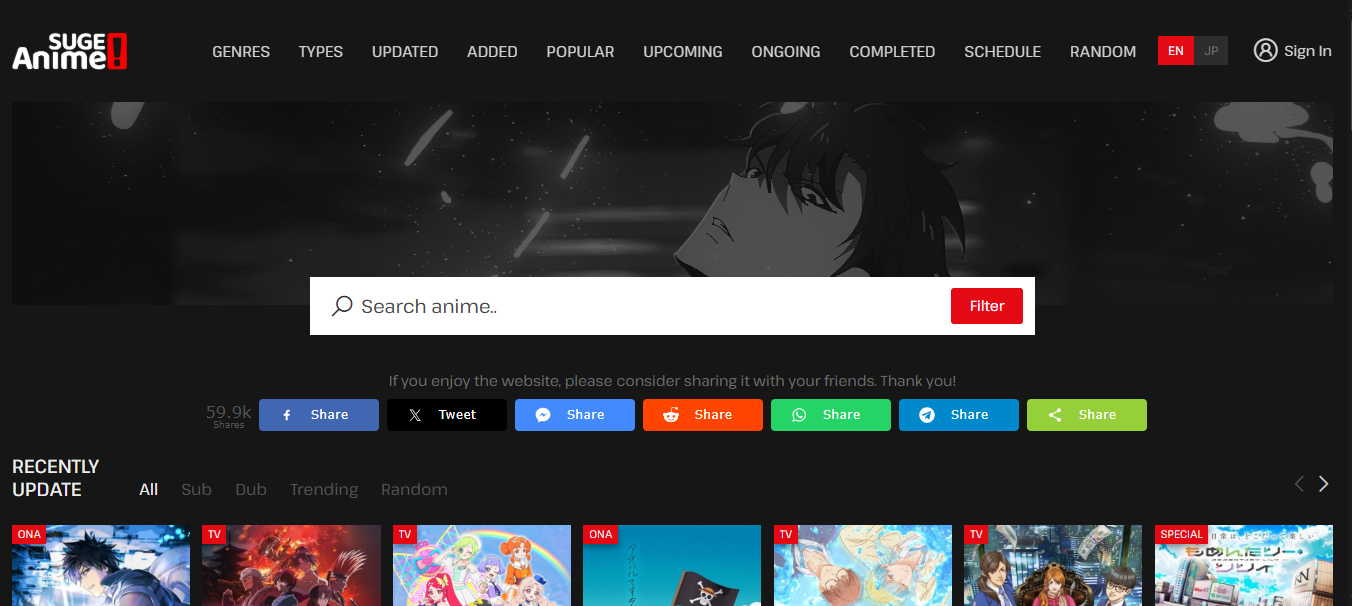The width and height of the screenshot is (1352, 606).
Task: Tweet the site via X button
Action: coord(446,415)
